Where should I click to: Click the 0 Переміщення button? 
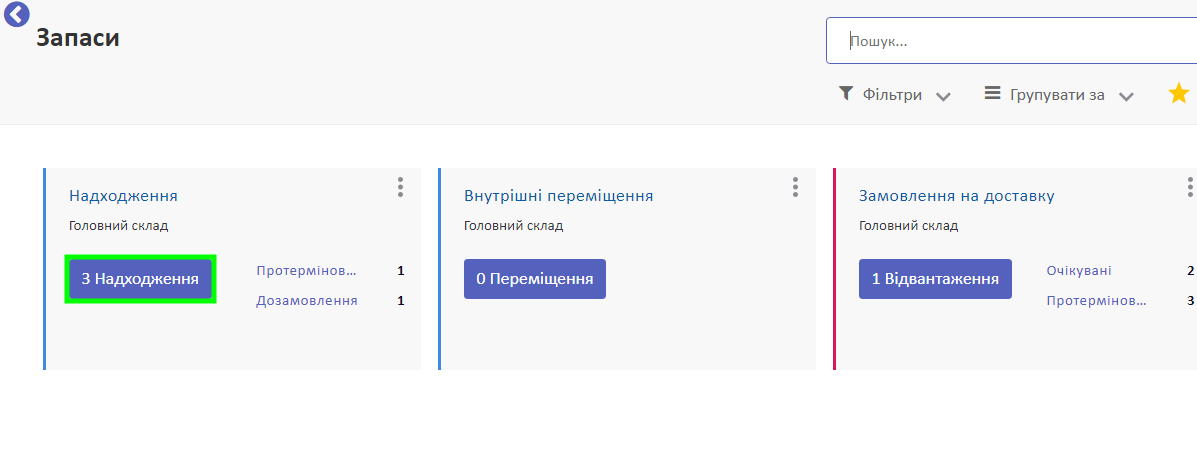click(x=534, y=279)
